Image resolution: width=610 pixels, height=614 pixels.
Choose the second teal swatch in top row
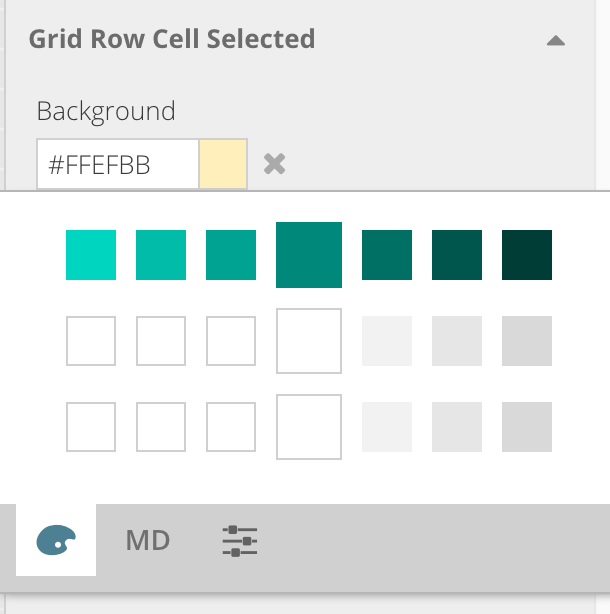point(161,255)
